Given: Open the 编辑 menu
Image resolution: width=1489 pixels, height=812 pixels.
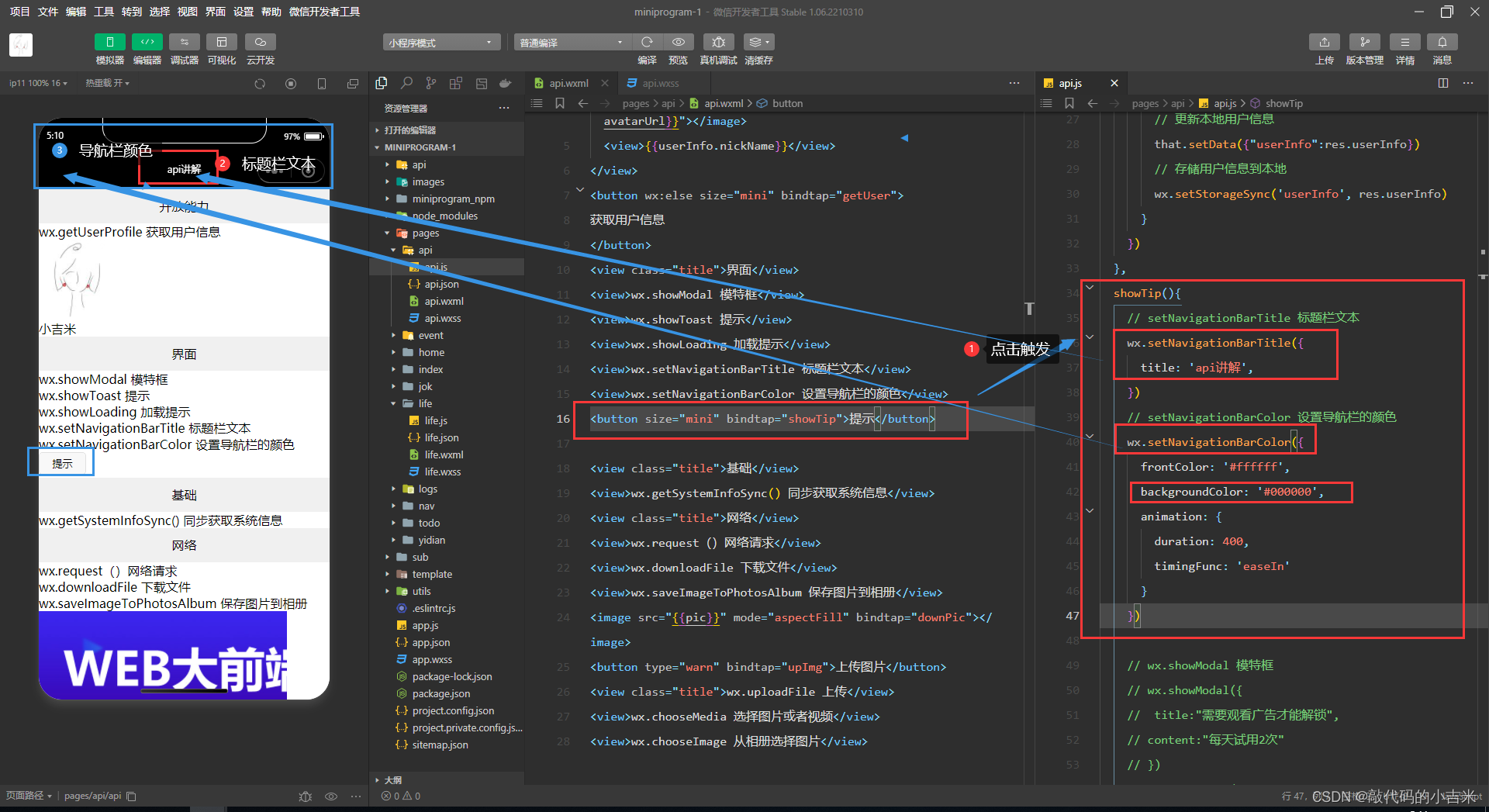Looking at the screenshot, I should pos(76,12).
